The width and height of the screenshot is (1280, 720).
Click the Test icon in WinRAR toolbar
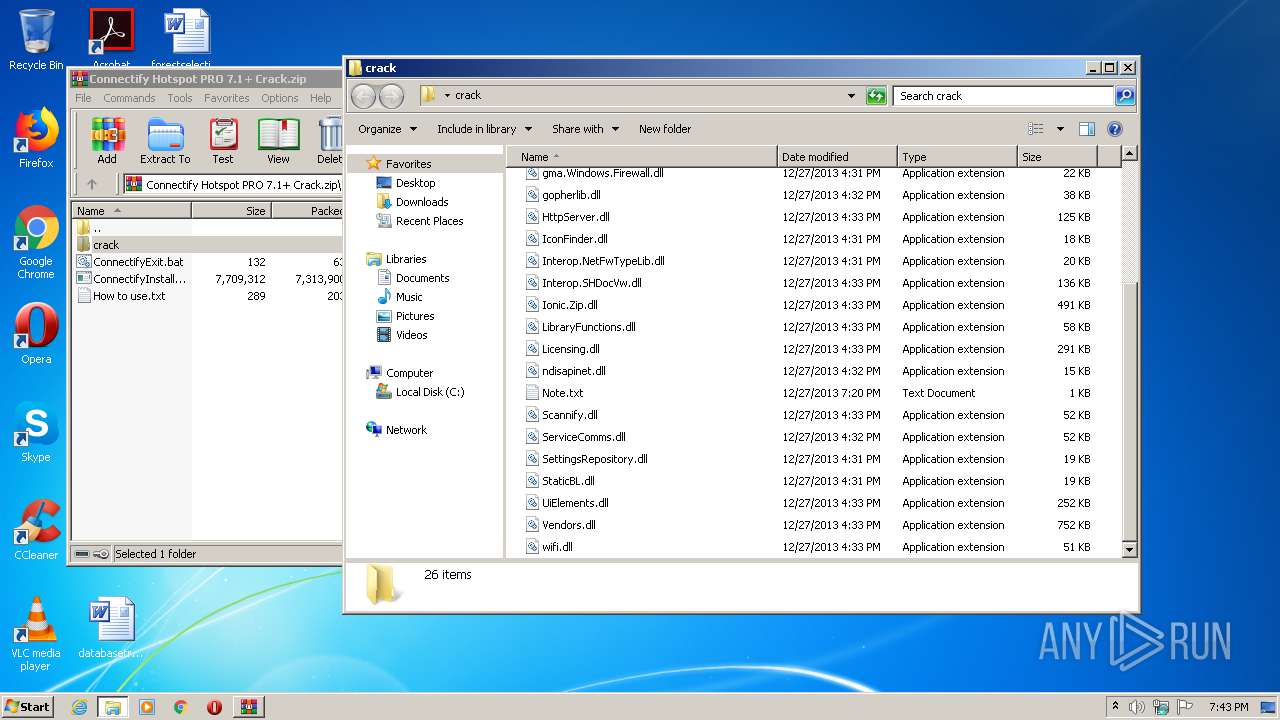[x=223, y=141]
